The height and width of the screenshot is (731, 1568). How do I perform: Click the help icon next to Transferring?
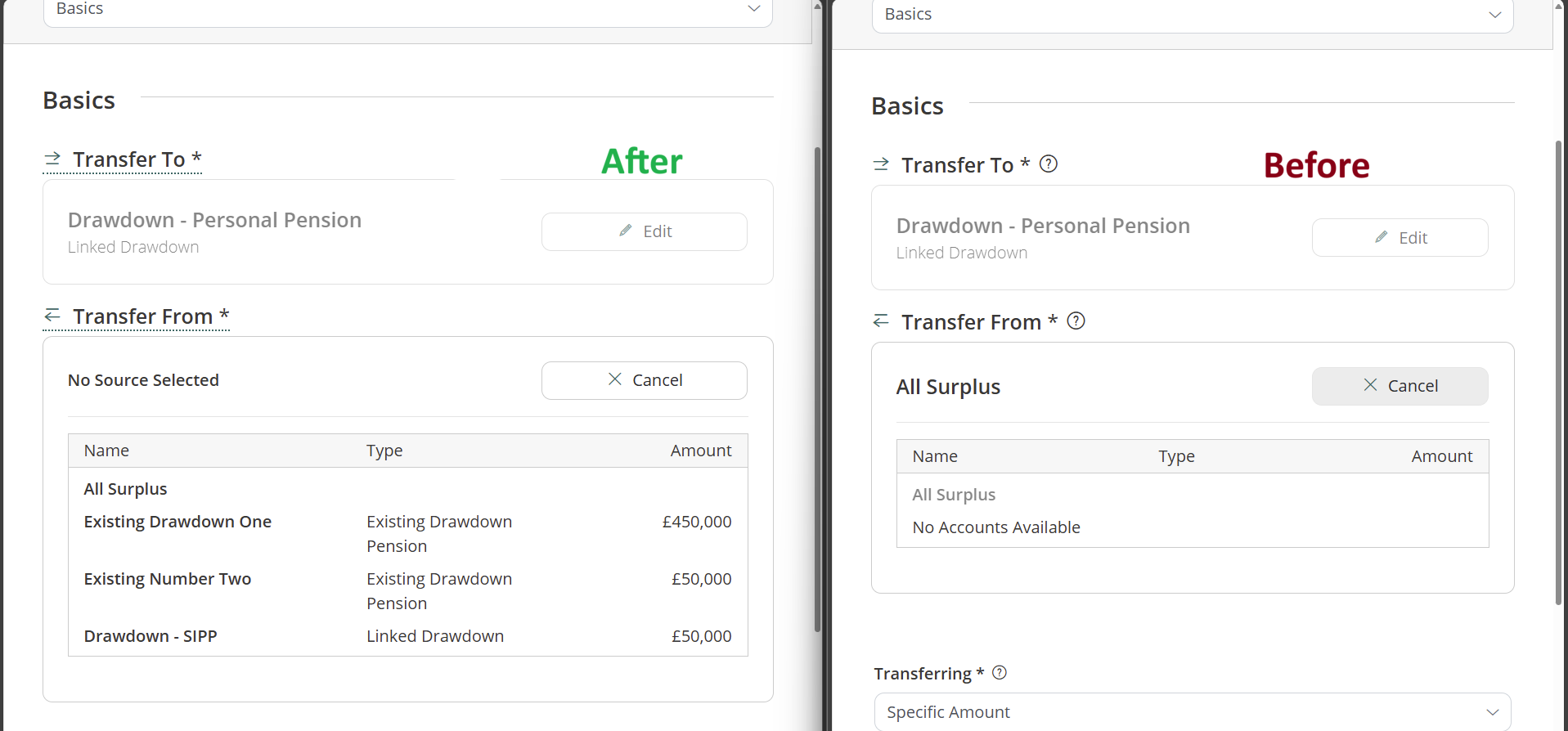click(1000, 673)
